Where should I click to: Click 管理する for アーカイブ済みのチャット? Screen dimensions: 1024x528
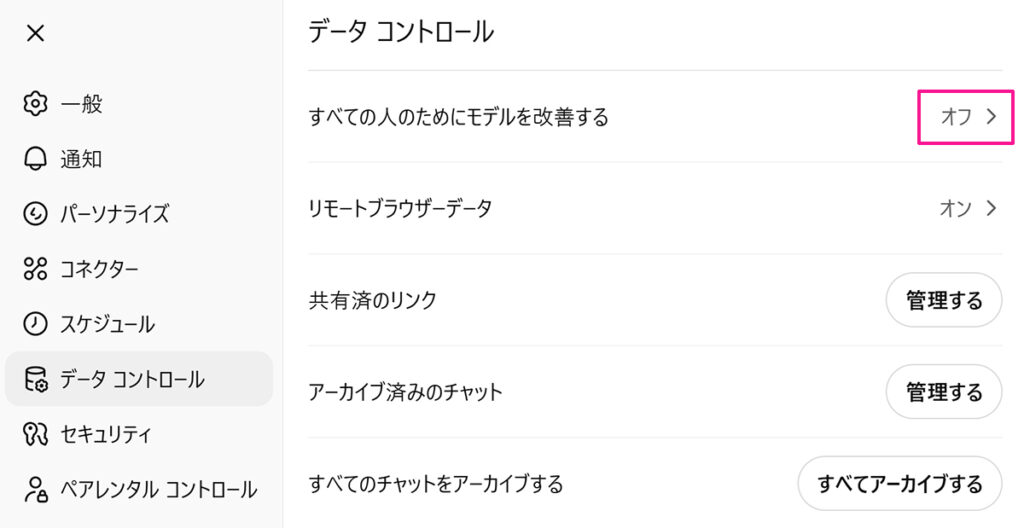coord(944,392)
